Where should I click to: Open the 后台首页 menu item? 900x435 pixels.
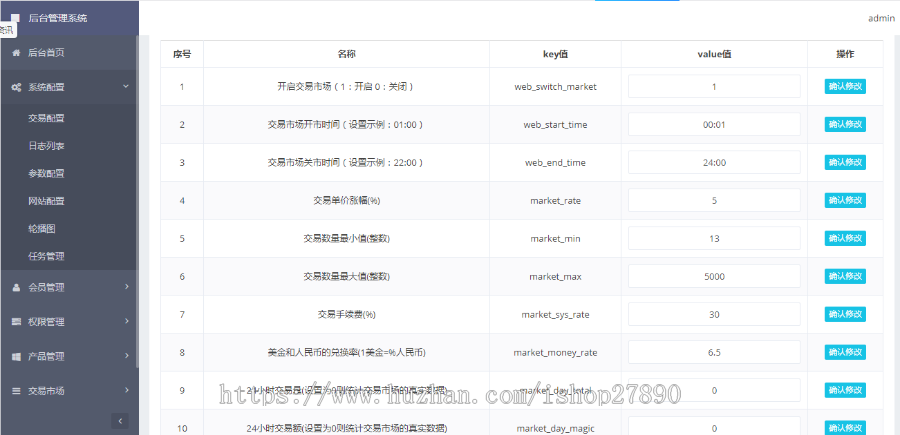point(69,53)
